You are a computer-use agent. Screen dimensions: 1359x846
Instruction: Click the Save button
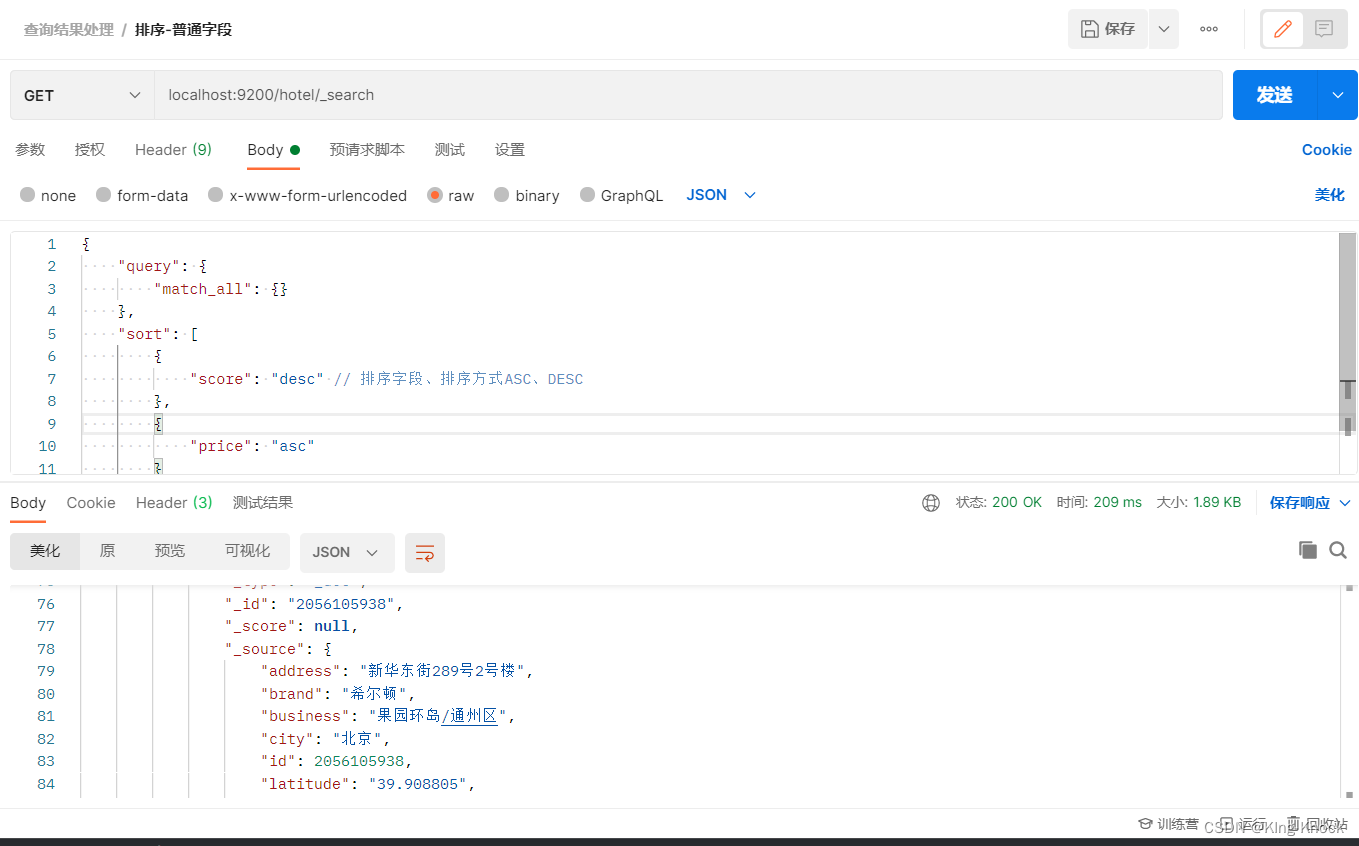1108,29
